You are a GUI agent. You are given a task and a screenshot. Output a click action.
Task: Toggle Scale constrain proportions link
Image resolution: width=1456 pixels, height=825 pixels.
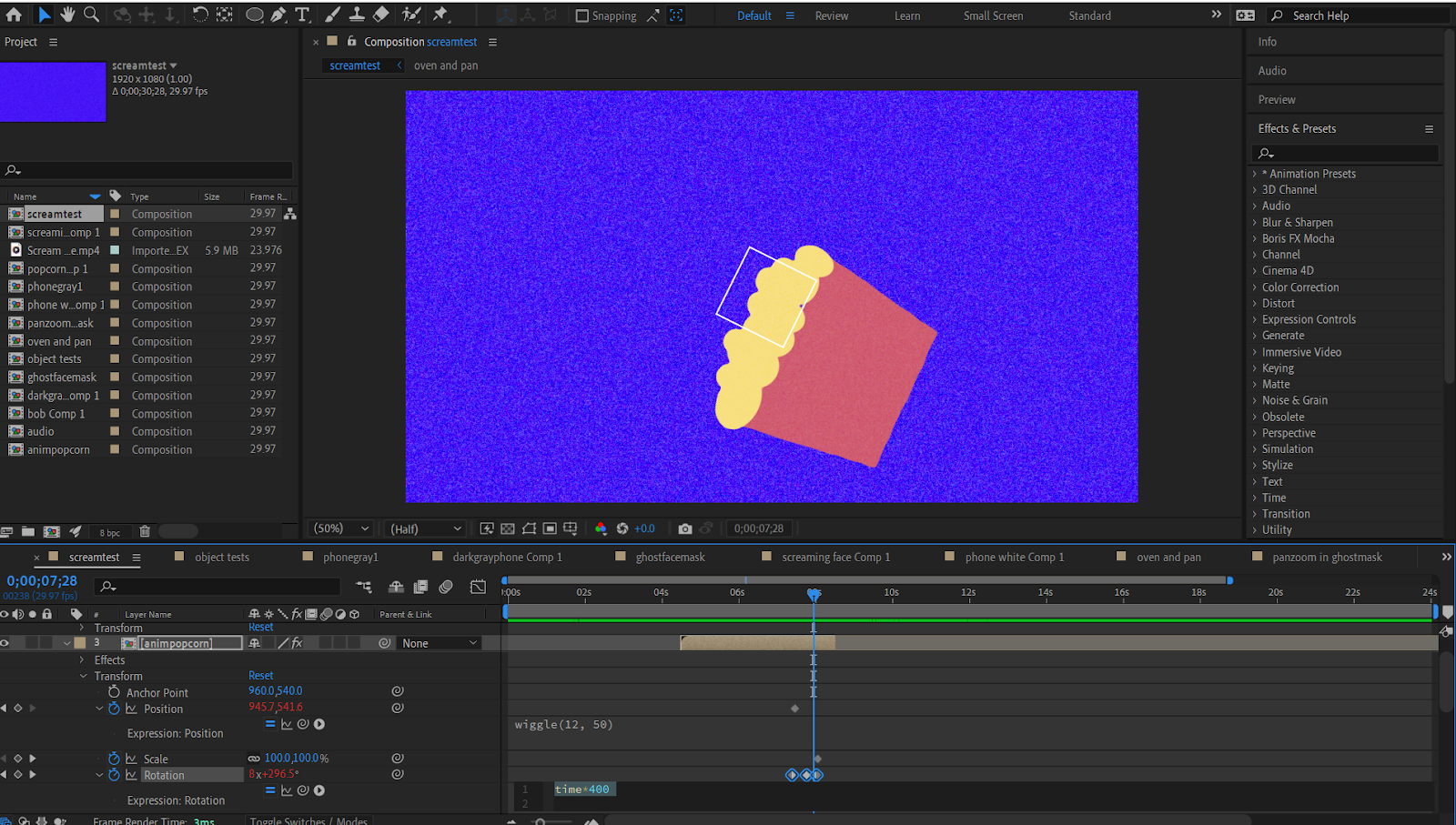(x=254, y=759)
